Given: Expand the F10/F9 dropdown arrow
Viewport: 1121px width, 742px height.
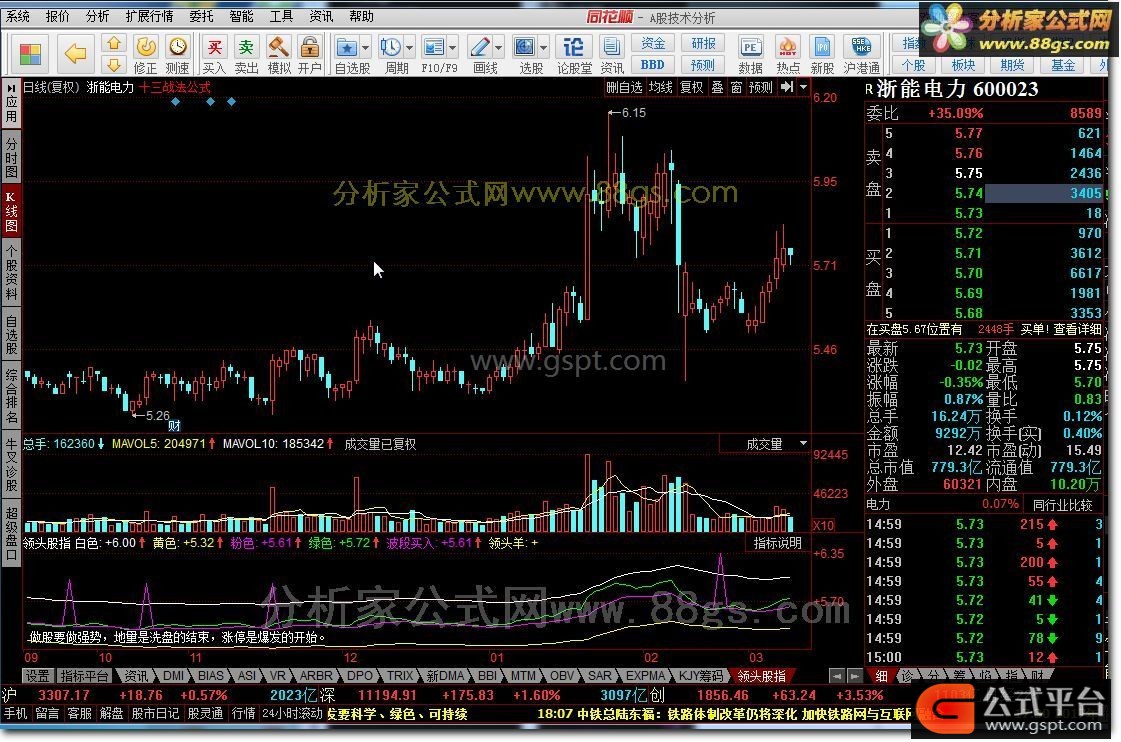Looking at the screenshot, I should pos(453,48).
